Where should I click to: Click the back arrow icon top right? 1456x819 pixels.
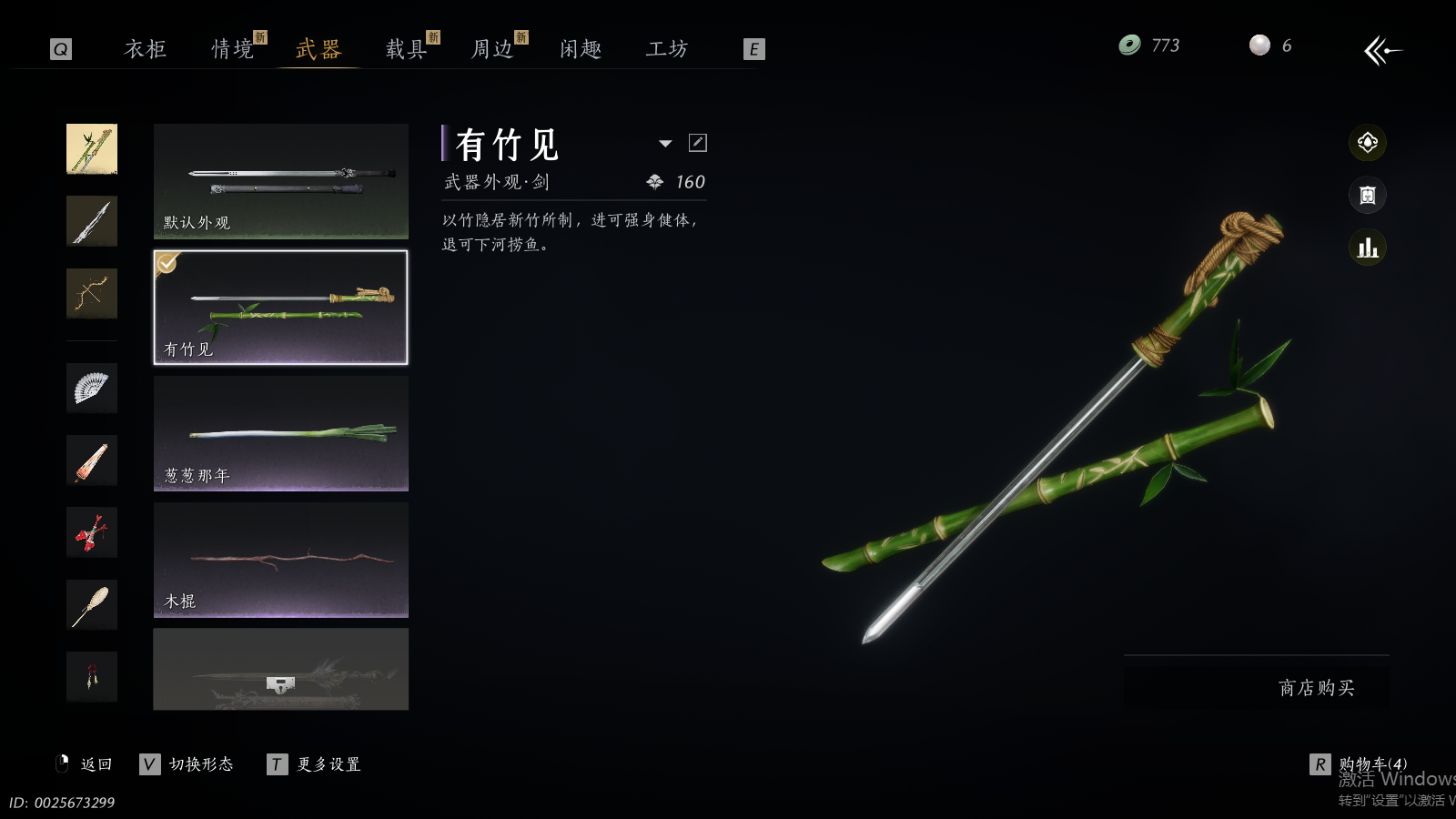[1382, 50]
